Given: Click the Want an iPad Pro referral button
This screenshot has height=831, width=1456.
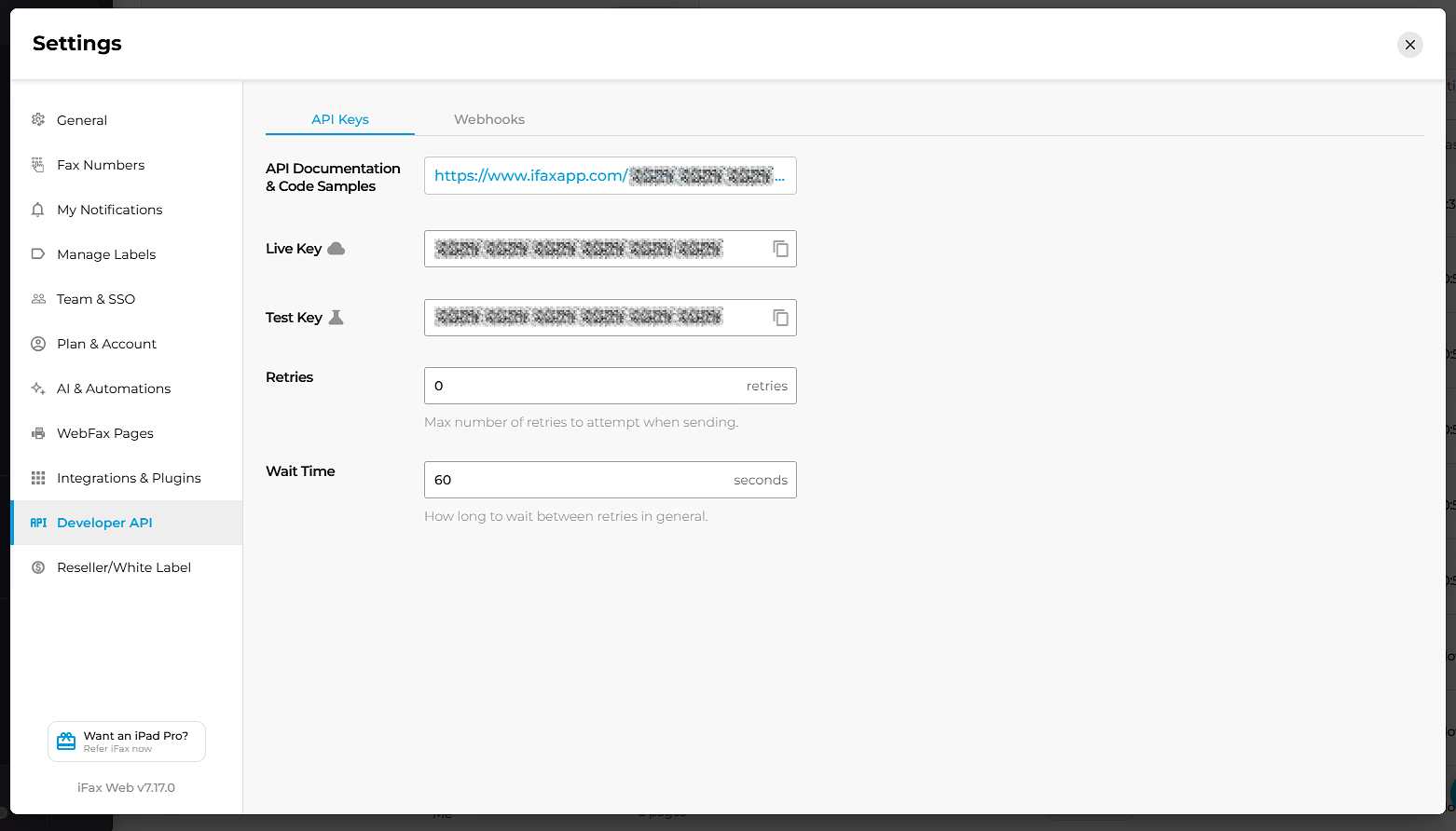Looking at the screenshot, I should pos(127,742).
